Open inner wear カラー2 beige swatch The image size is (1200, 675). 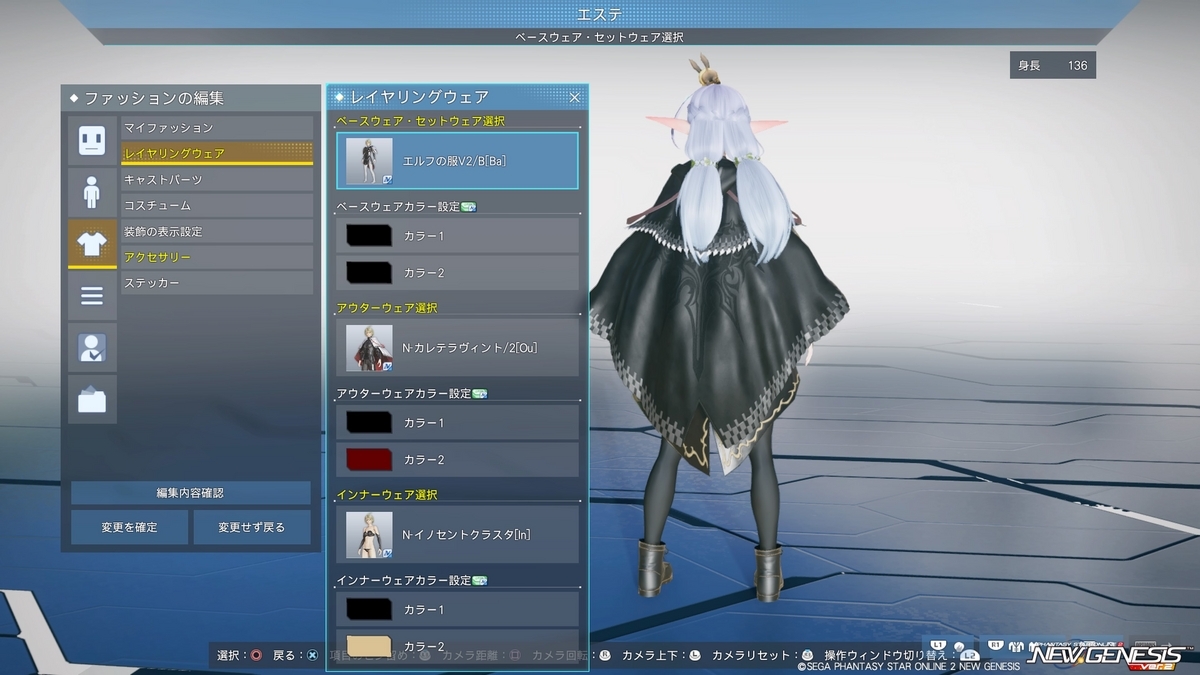tap(369, 645)
